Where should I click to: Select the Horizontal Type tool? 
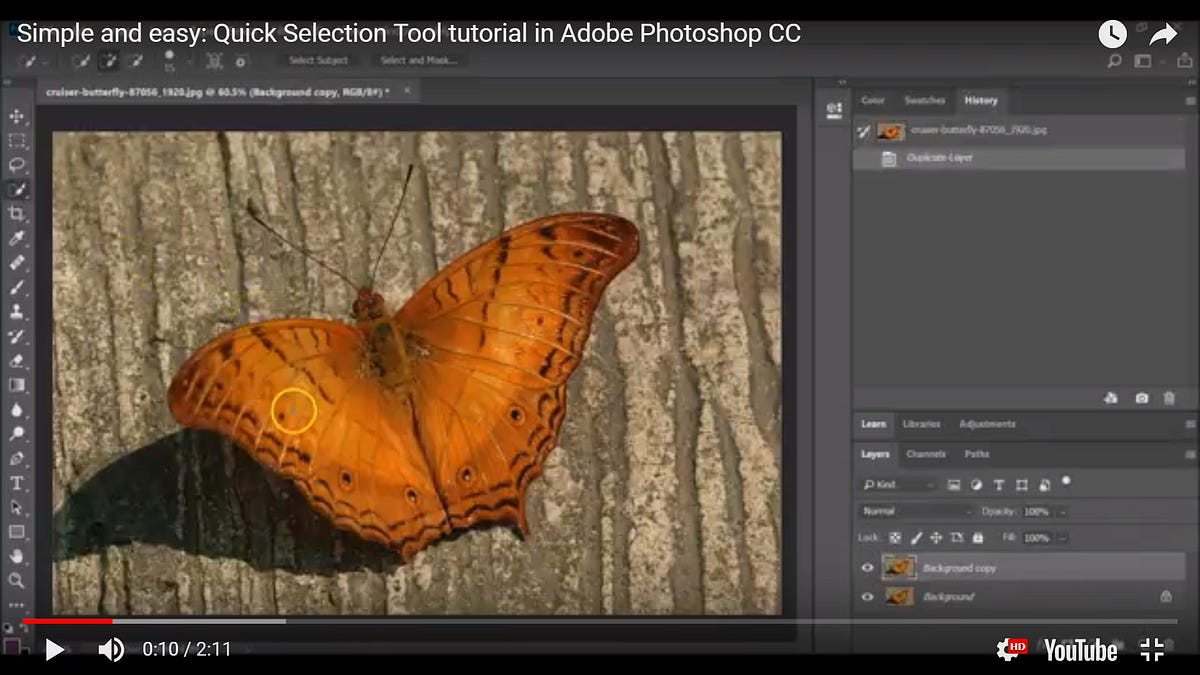click(x=17, y=483)
